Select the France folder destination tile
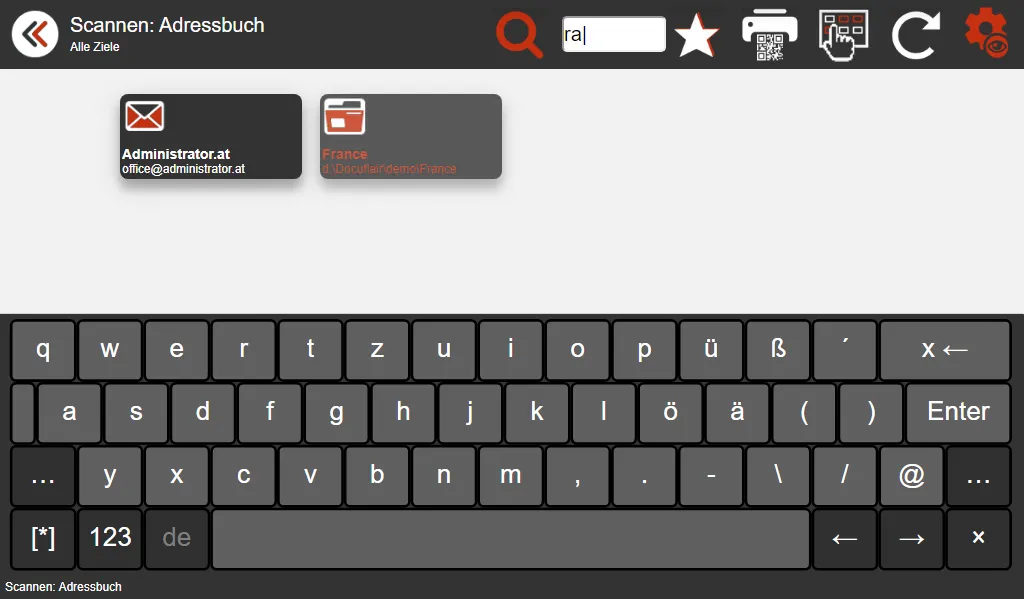The width and height of the screenshot is (1024, 599). [x=411, y=137]
